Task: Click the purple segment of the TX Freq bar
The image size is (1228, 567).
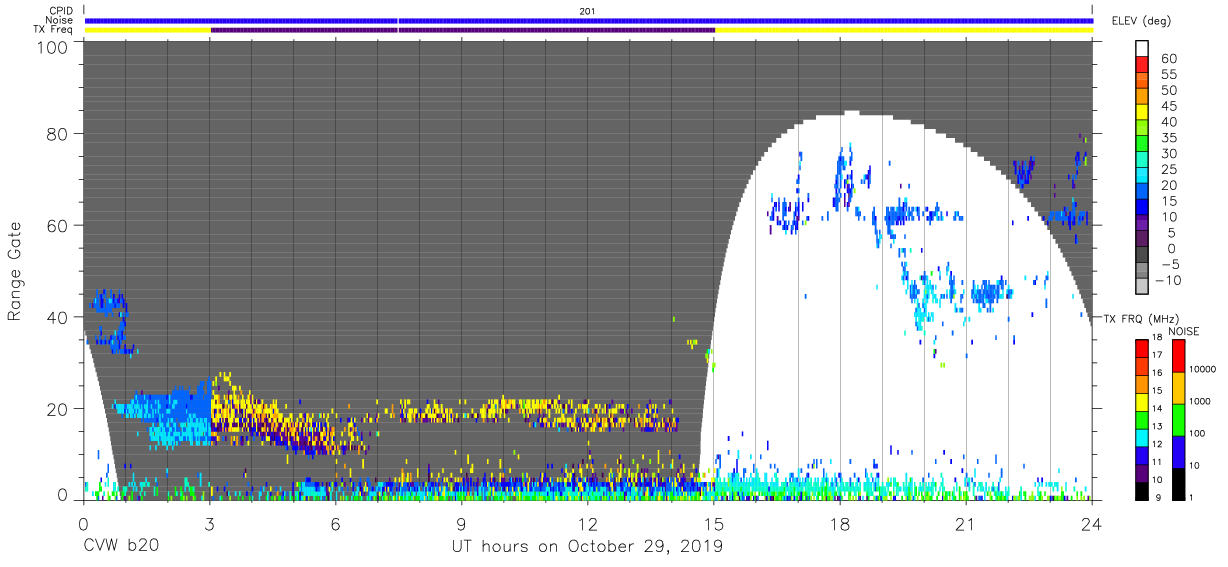Action: (463, 30)
